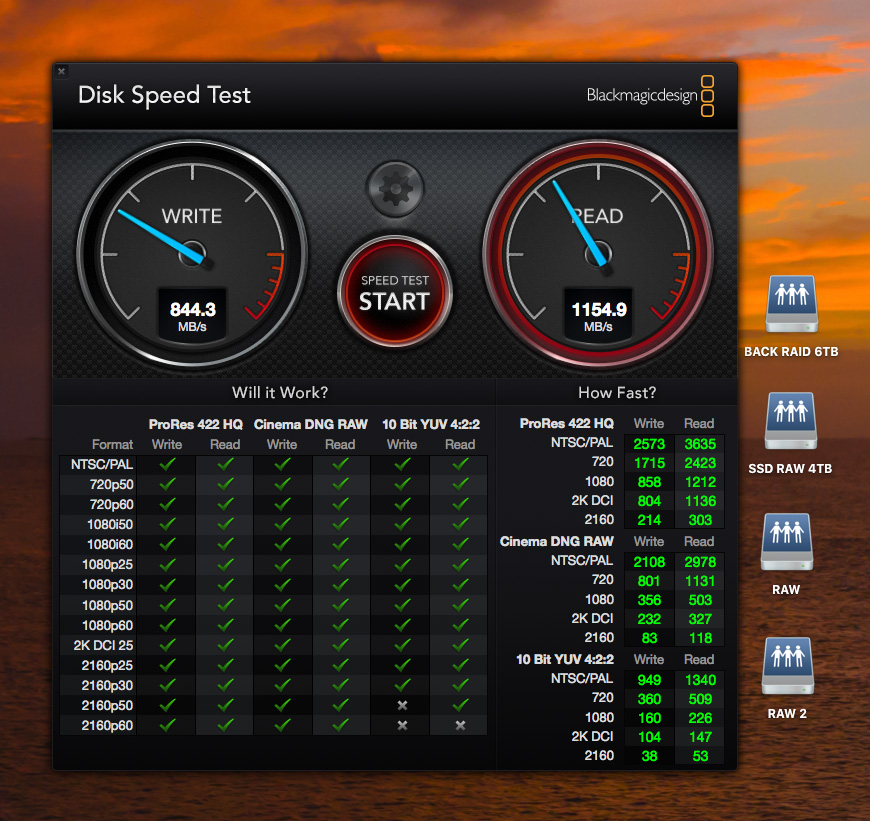
Task: Click 10 Bit YUV 2160 read value 53
Action: (700, 756)
